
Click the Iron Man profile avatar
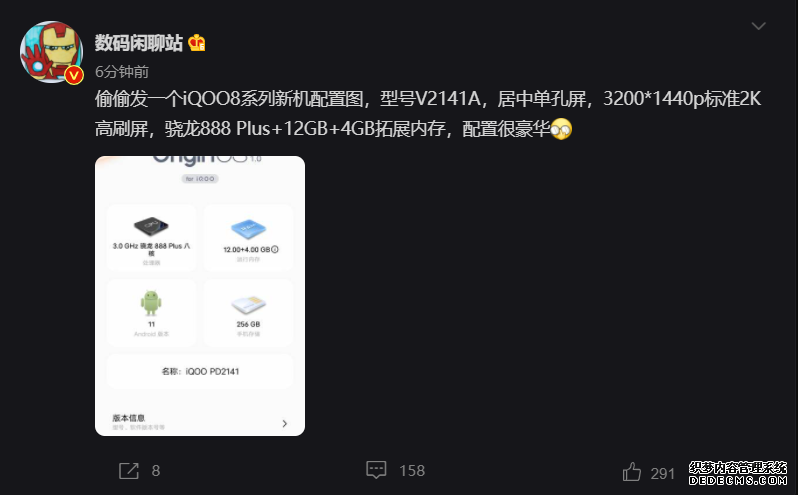[x=51, y=51]
